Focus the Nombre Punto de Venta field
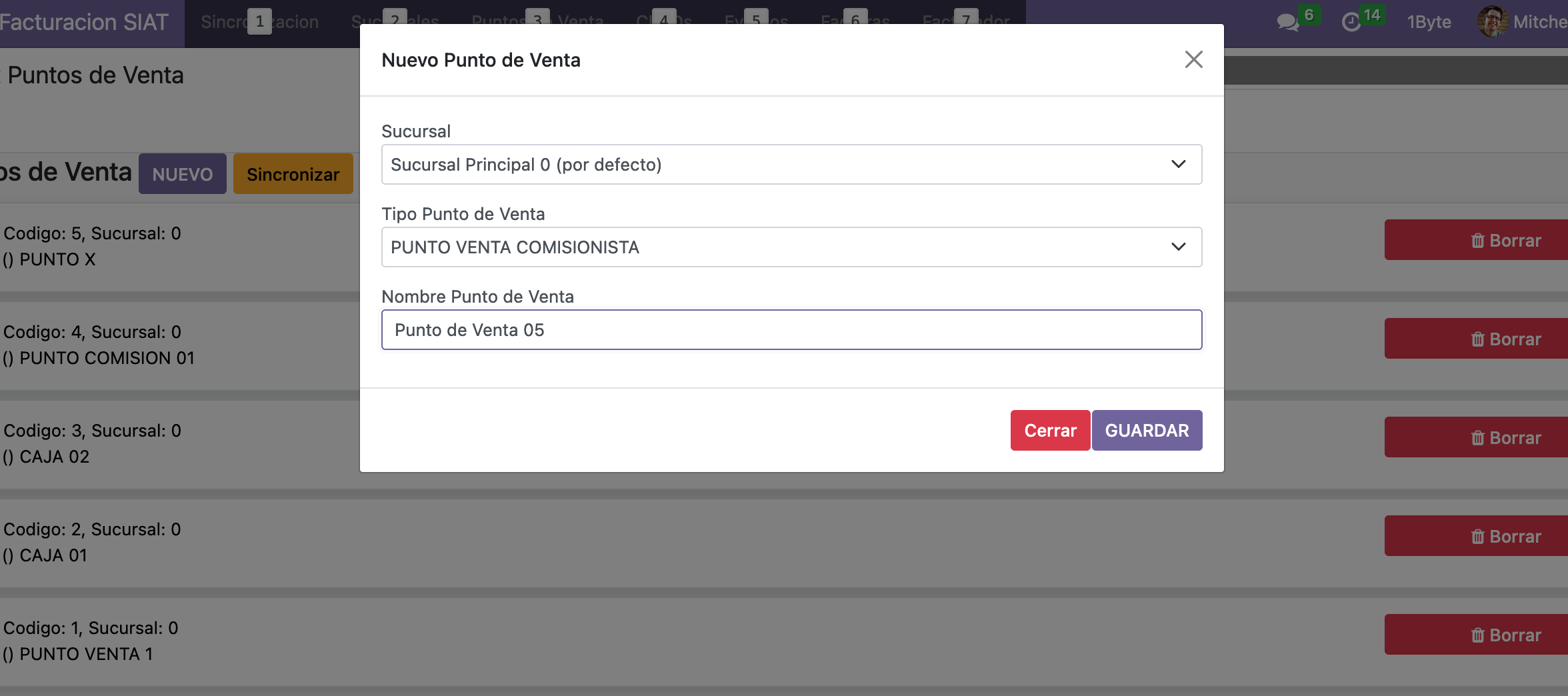This screenshot has width=1568, height=696. tap(791, 330)
